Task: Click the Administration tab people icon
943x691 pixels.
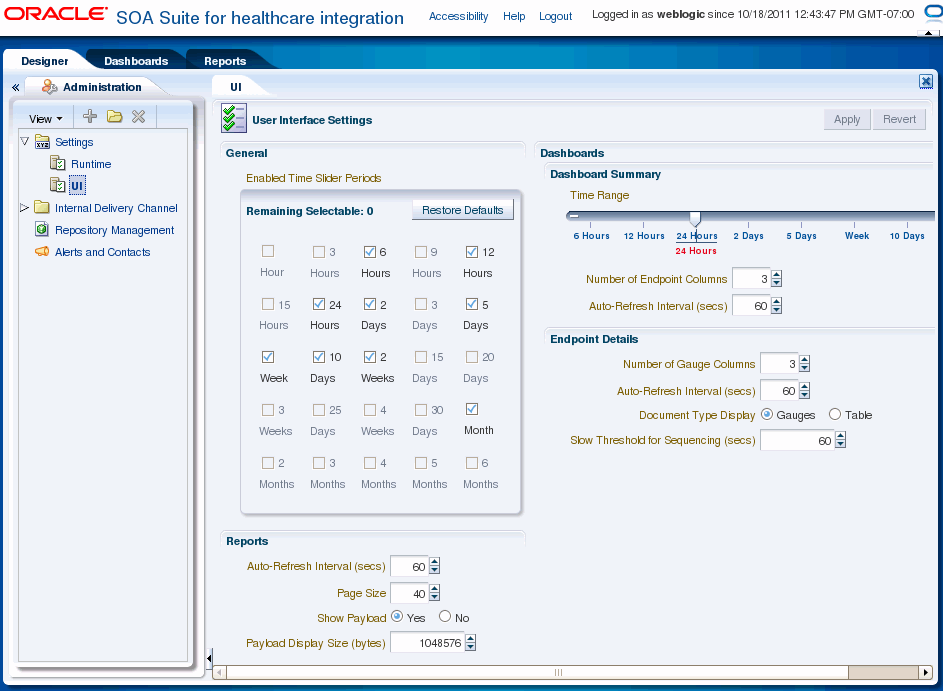Action: point(49,87)
